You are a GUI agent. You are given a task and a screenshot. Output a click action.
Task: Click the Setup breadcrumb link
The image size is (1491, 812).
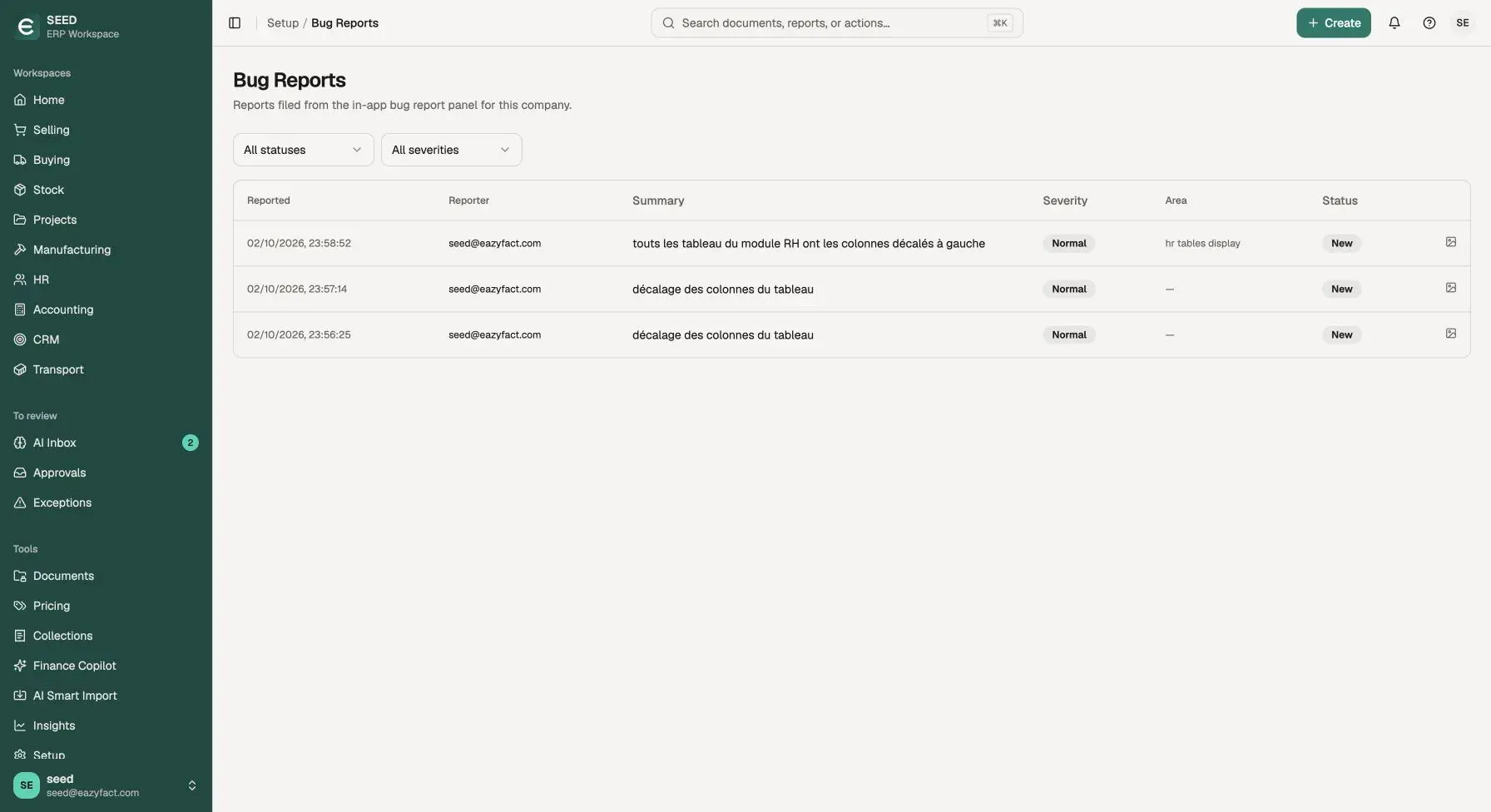[283, 23]
